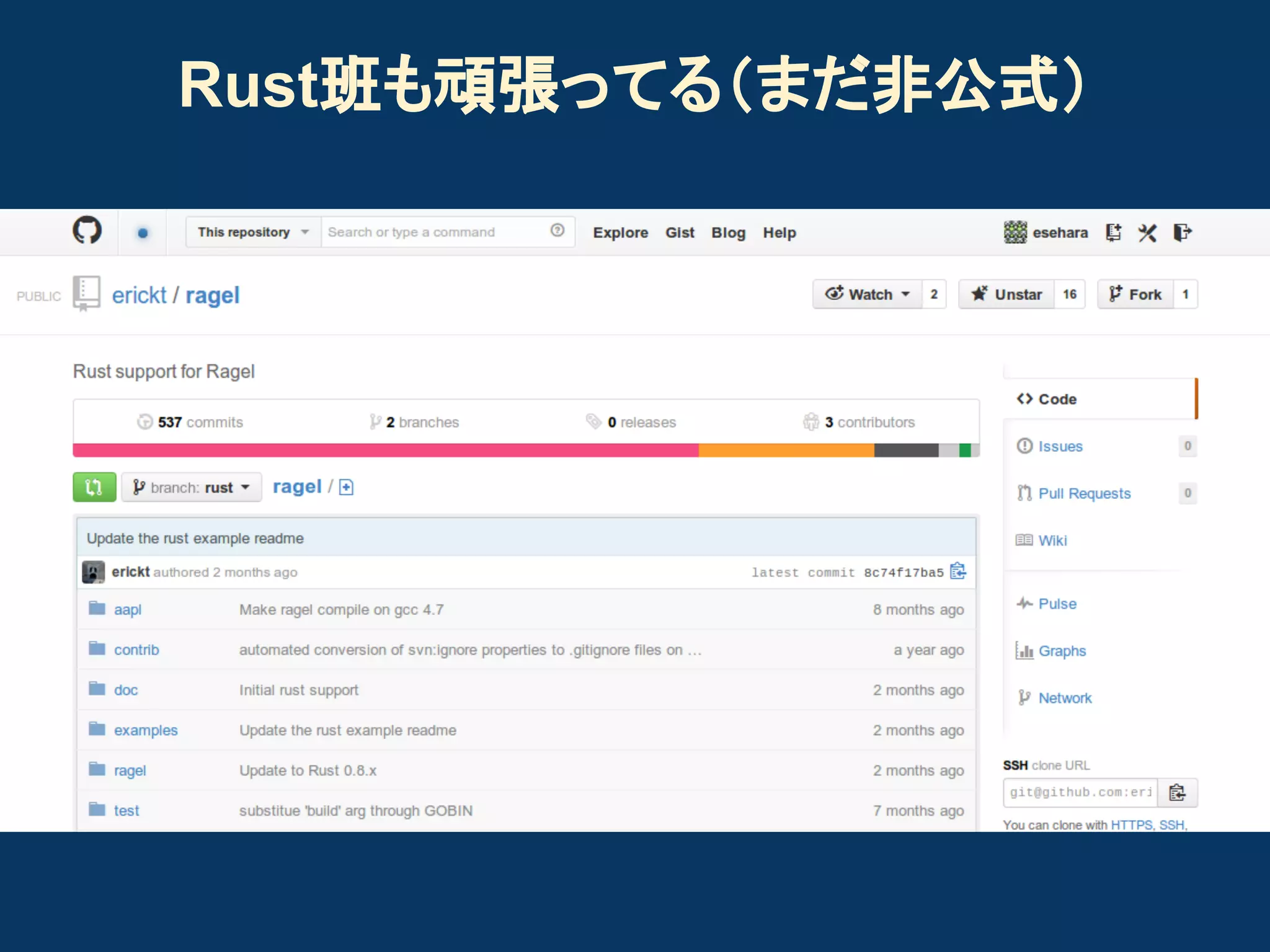This screenshot has width=1270, height=952.
Task: Click the help icon in the search box
Action: [557, 231]
